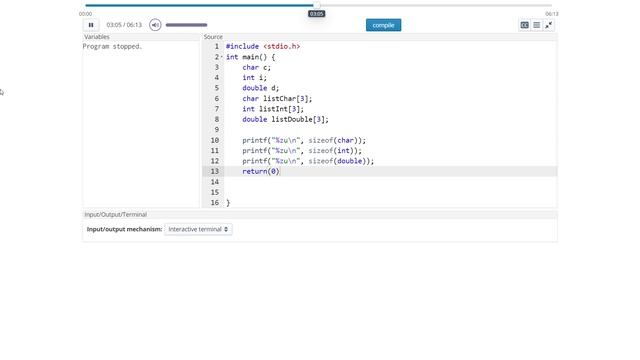Click the compile button
640x360 pixels.
(x=383, y=25)
